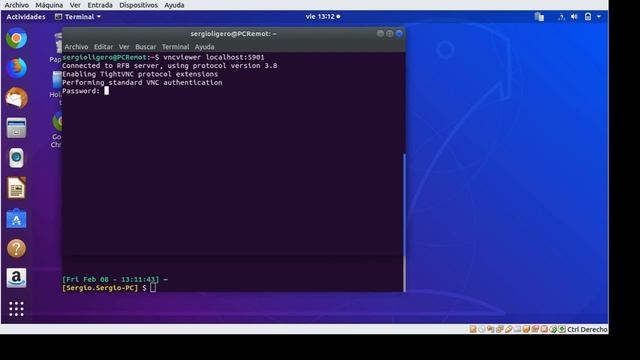The width and height of the screenshot is (640, 360).
Task: Click 'vncviewer localhost:5901' command text
Action: click(213, 57)
